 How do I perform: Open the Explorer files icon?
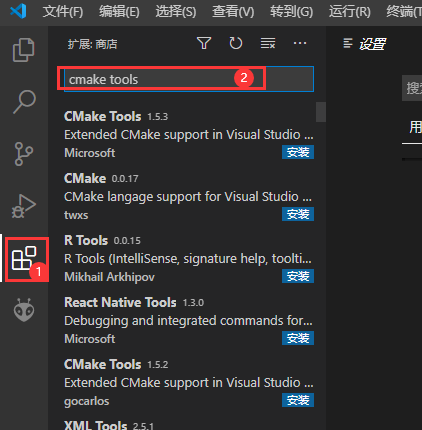[x=24, y=50]
